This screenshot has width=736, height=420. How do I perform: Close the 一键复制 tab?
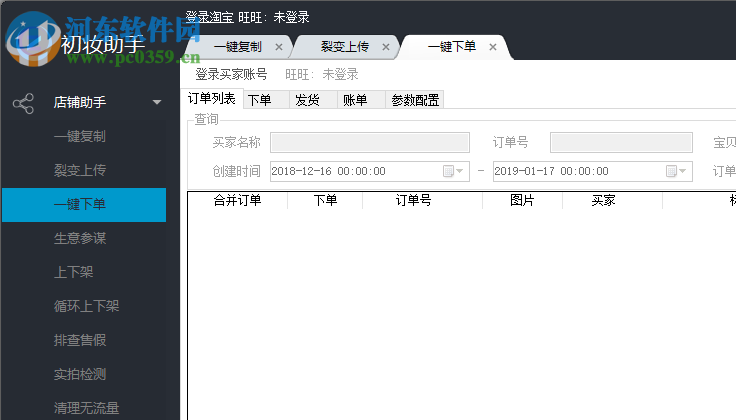pos(279,47)
